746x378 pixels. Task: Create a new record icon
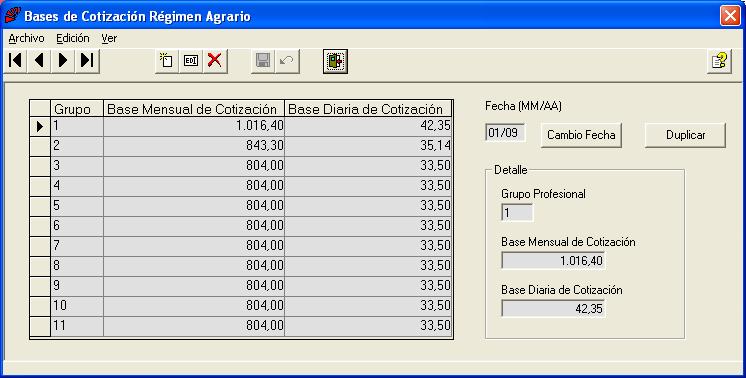point(167,60)
